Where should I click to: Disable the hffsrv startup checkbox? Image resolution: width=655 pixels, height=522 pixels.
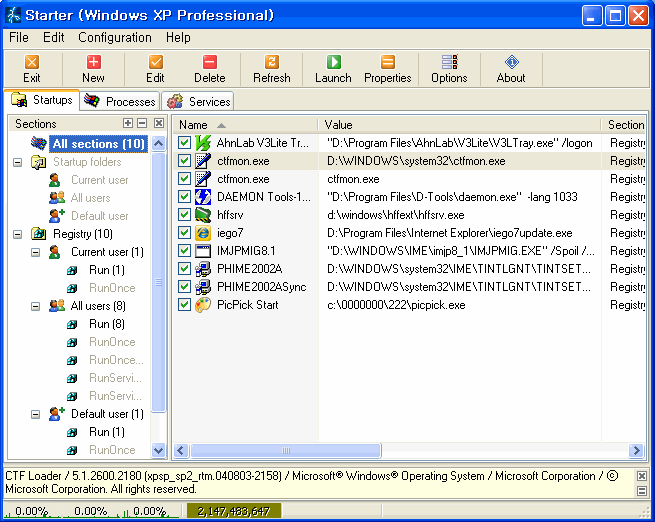[x=184, y=215]
